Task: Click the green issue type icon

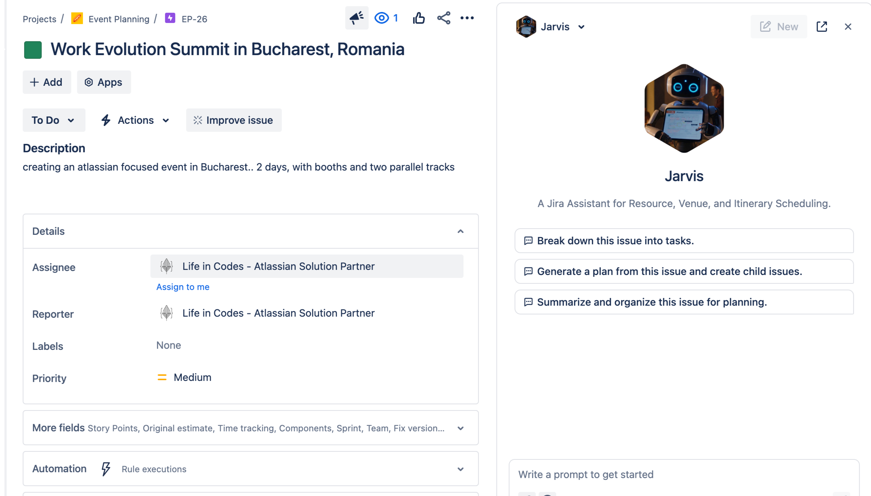Action: pyautogui.click(x=33, y=50)
